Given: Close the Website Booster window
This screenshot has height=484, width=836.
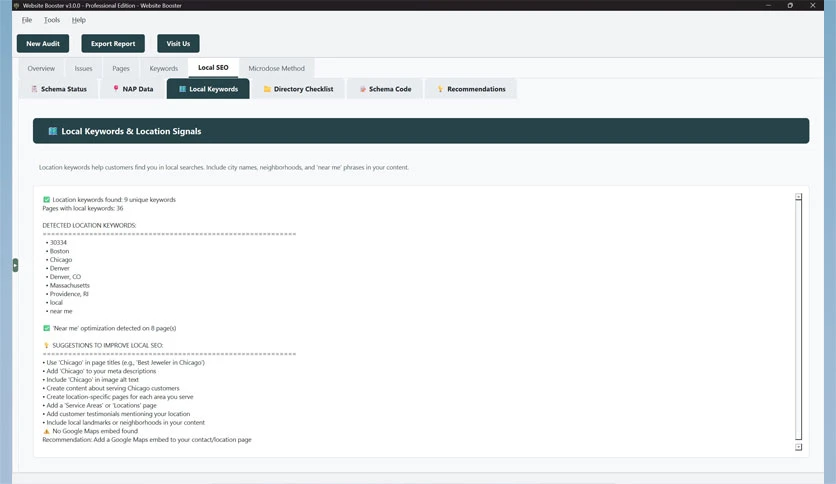Looking at the screenshot, I should (813, 5).
